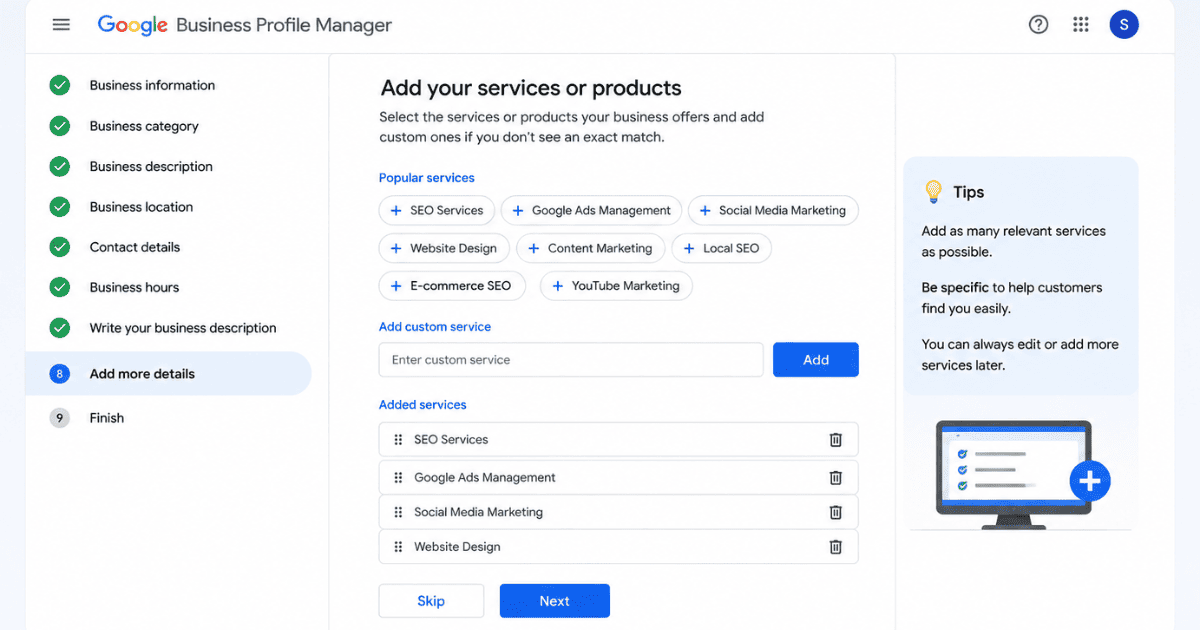
Task: Add the Local SEO chip
Action: click(x=722, y=249)
